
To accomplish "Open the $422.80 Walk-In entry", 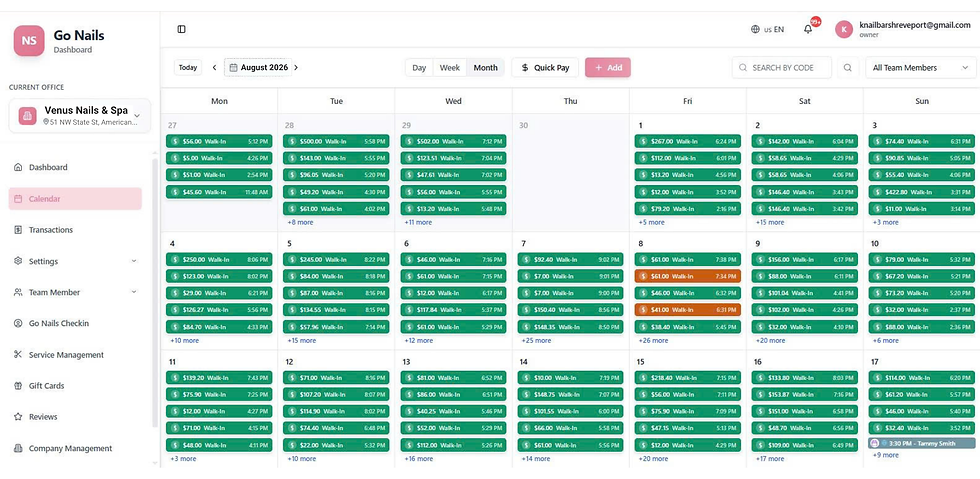I will click(922, 192).
